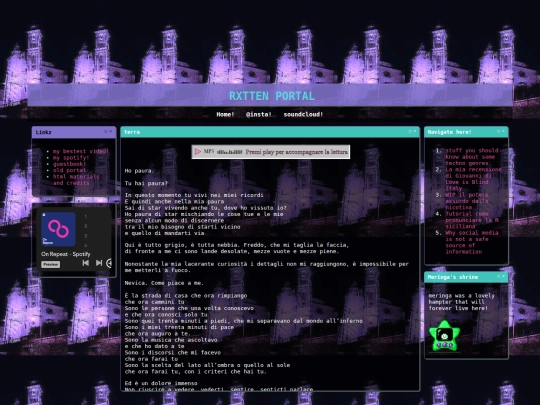Click the 'Ho paura.' line

pos(139,170)
